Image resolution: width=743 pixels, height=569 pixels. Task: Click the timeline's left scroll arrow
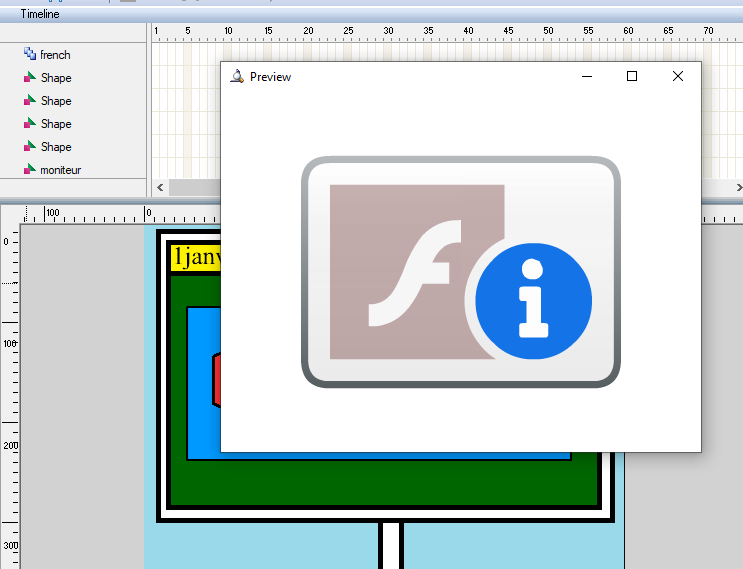[160, 188]
